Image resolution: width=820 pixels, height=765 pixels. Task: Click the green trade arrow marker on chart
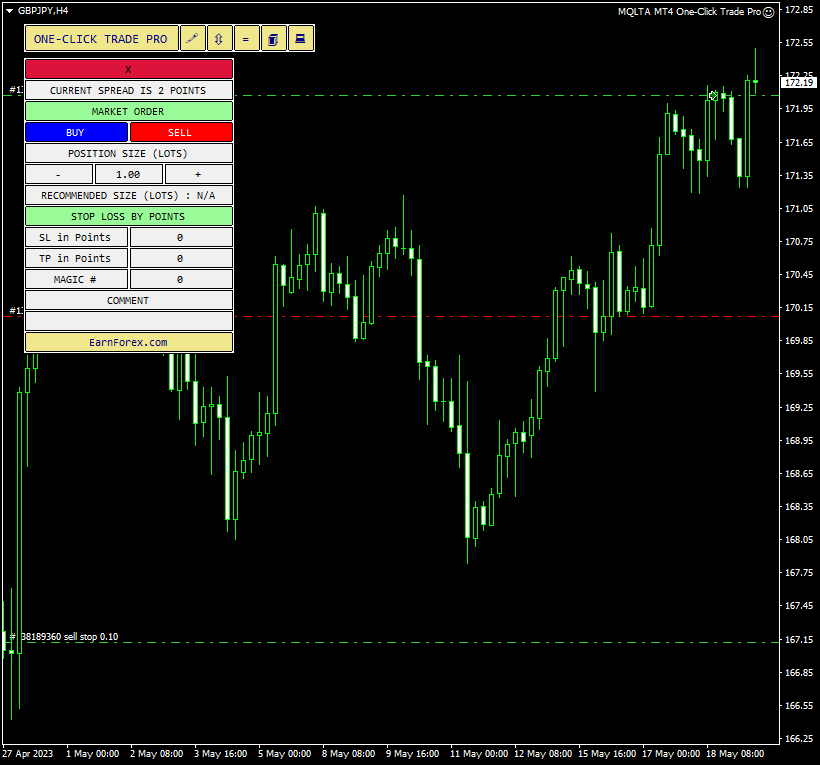click(713, 96)
